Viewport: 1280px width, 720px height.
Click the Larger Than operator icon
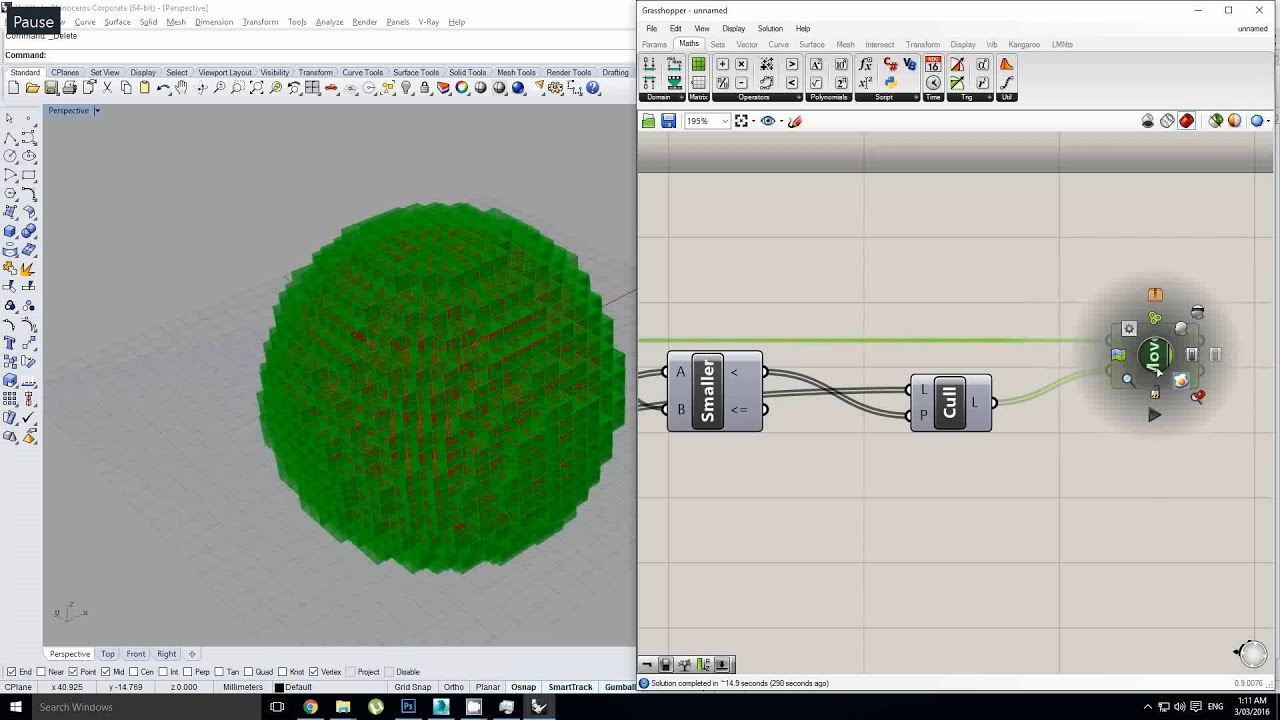point(791,64)
